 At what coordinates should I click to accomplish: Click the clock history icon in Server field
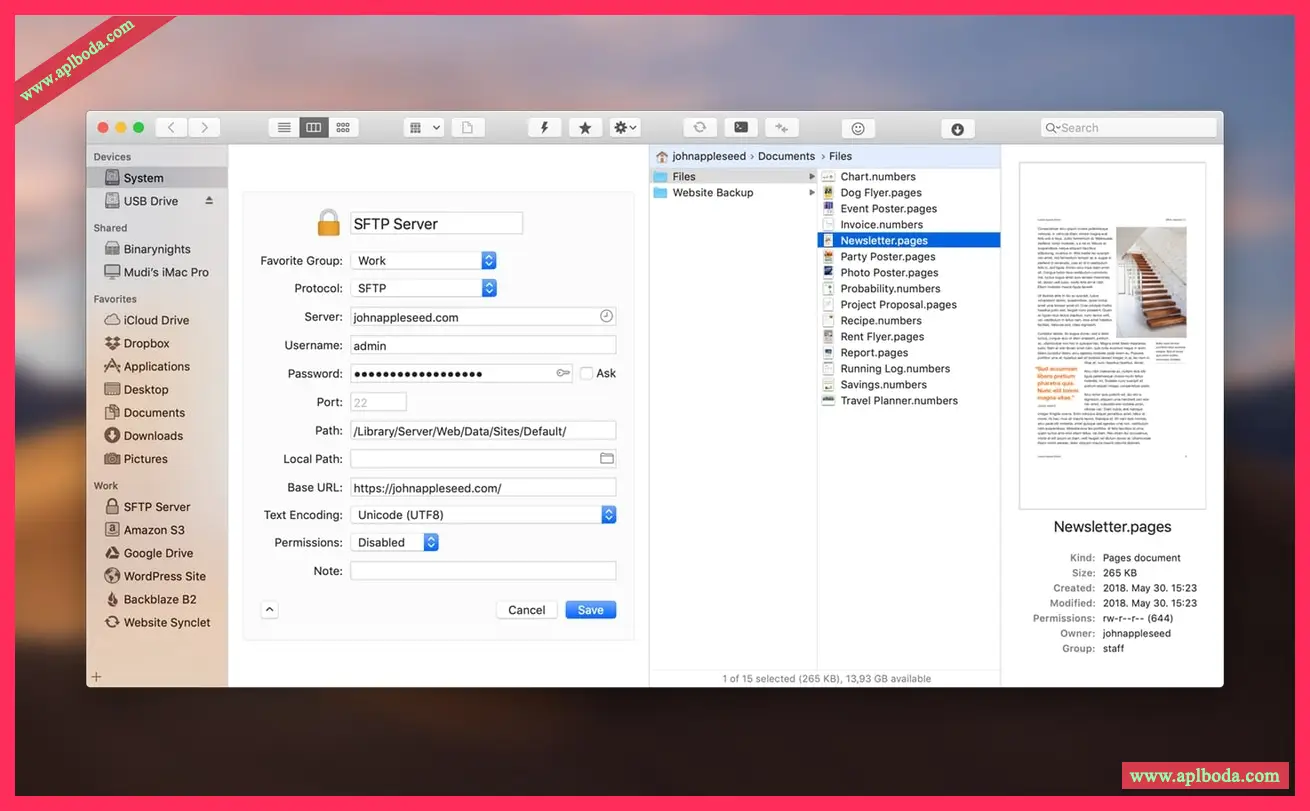pos(606,316)
